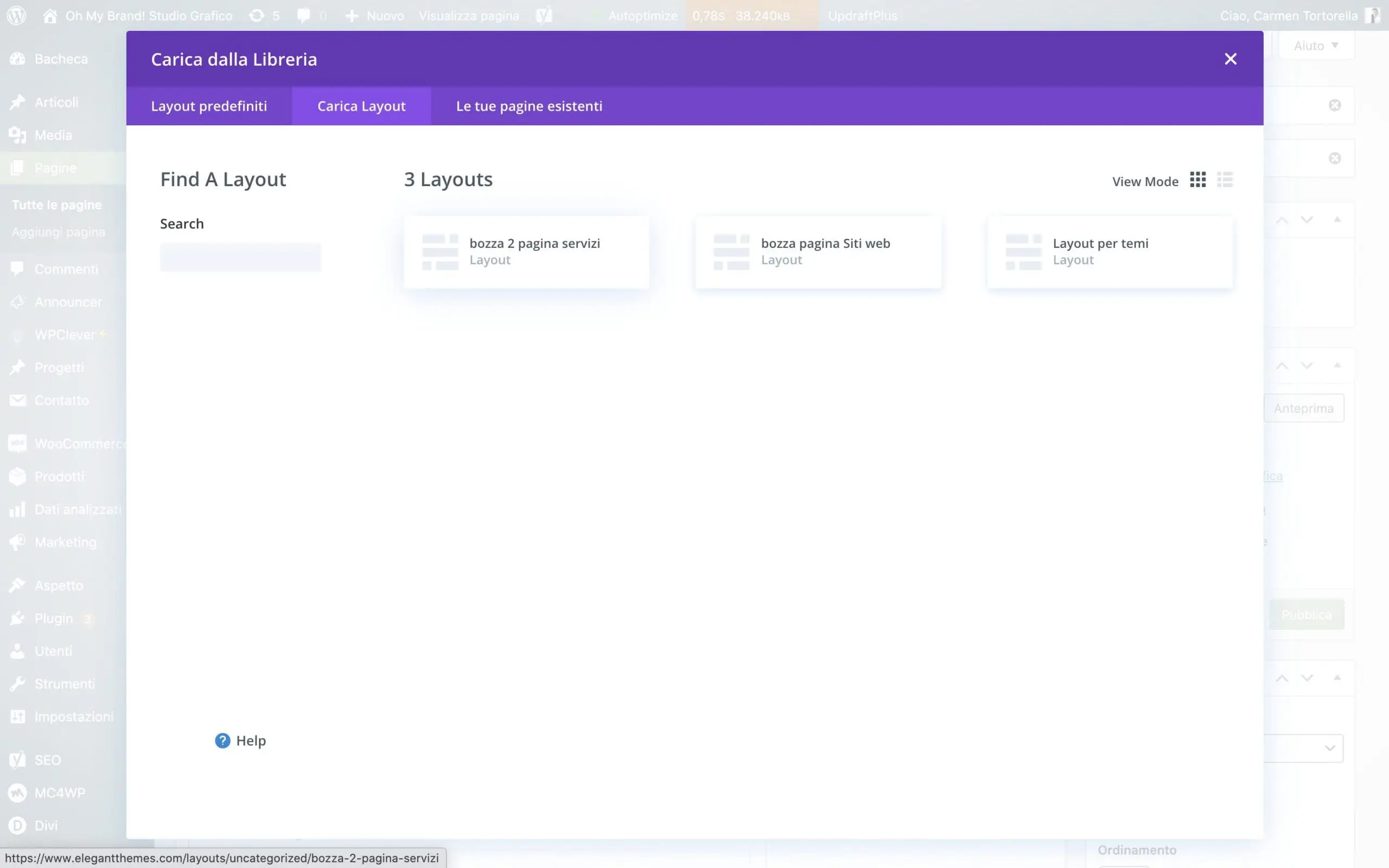Image resolution: width=1389 pixels, height=868 pixels.
Task: Click the updates refresh icon
Action: 257,16
